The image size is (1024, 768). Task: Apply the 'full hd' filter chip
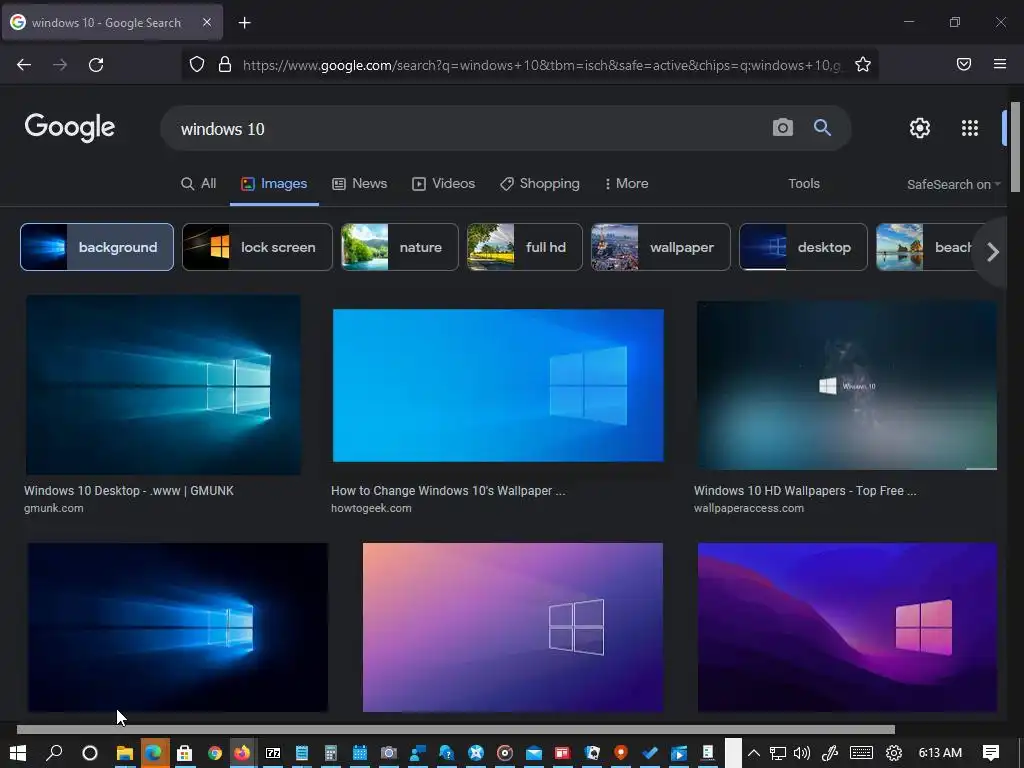coord(524,247)
